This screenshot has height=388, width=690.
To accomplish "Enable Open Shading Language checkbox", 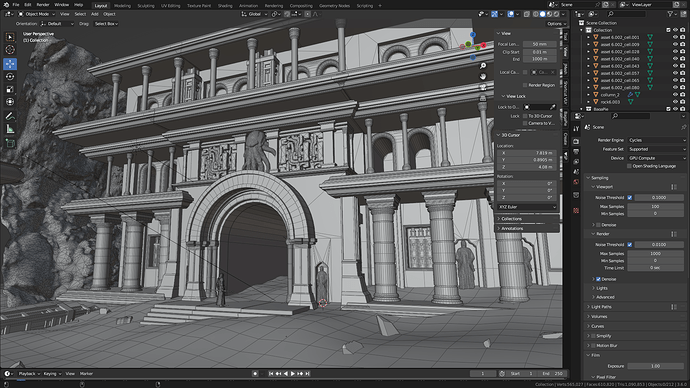I will point(629,166).
